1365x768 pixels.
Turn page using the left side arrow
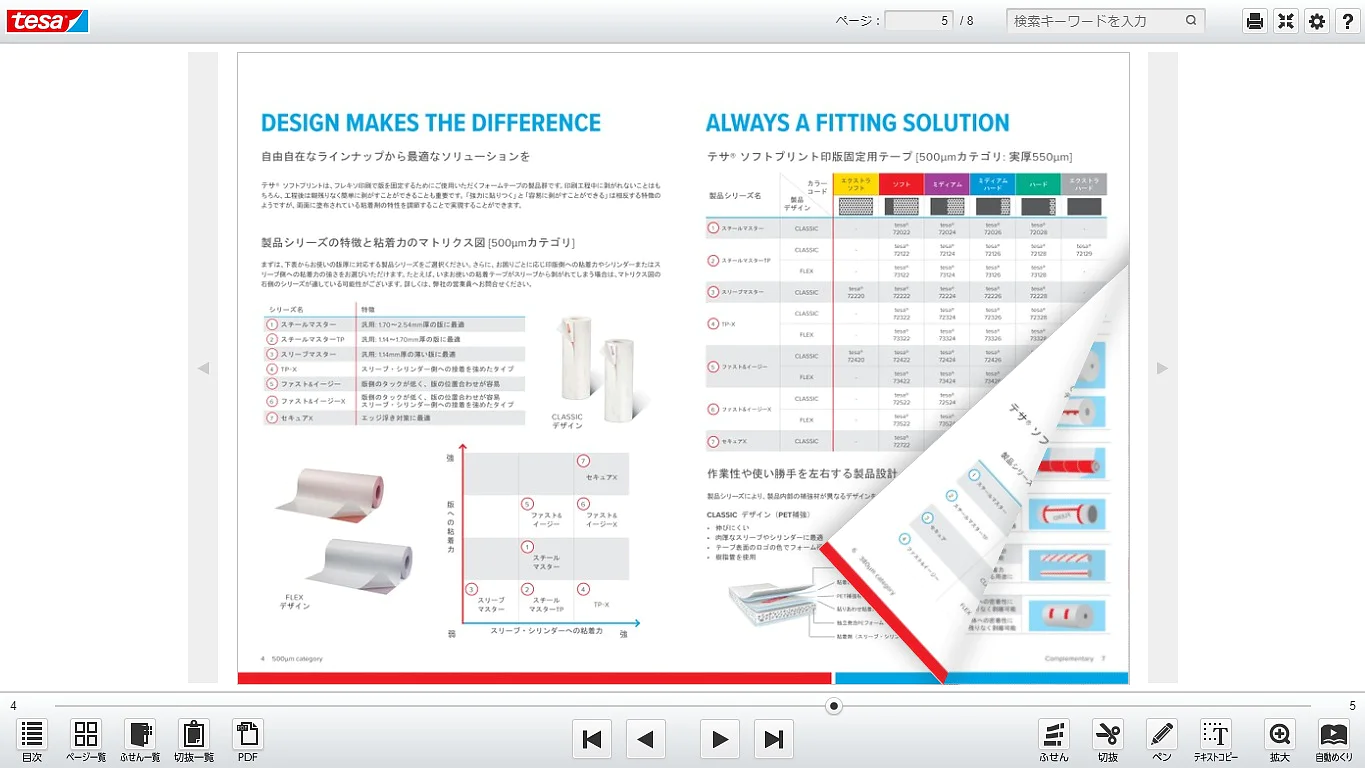(x=203, y=368)
